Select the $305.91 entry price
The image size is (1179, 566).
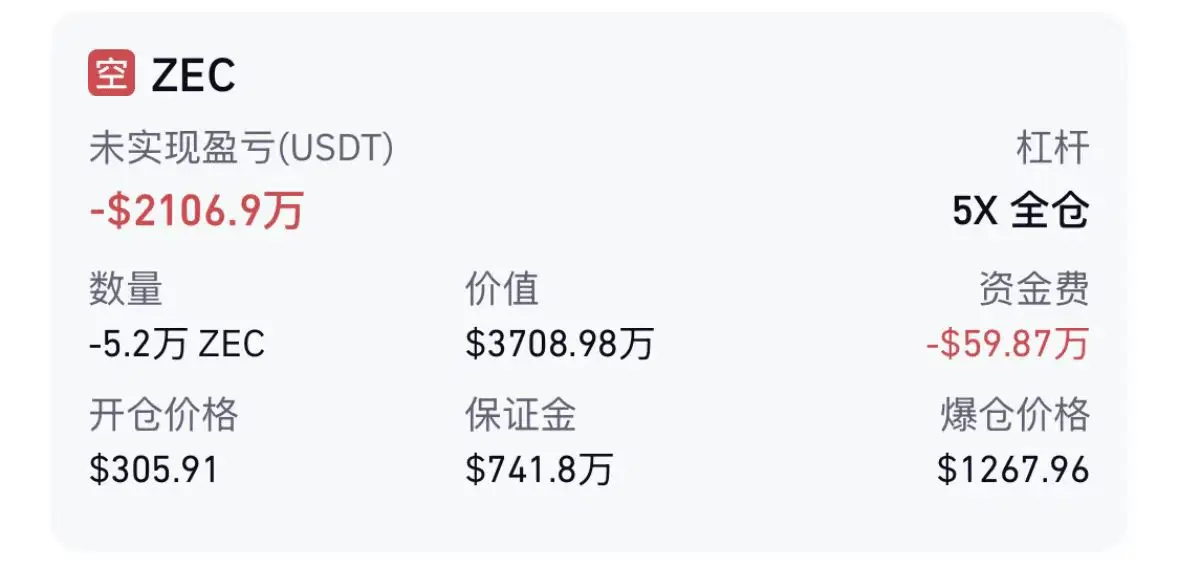click(x=153, y=469)
